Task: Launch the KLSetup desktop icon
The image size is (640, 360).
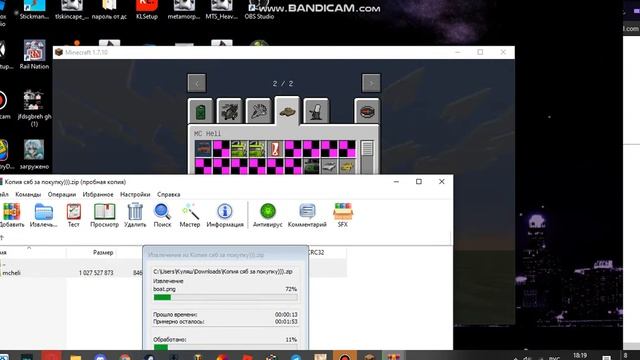Action: [x=147, y=10]
